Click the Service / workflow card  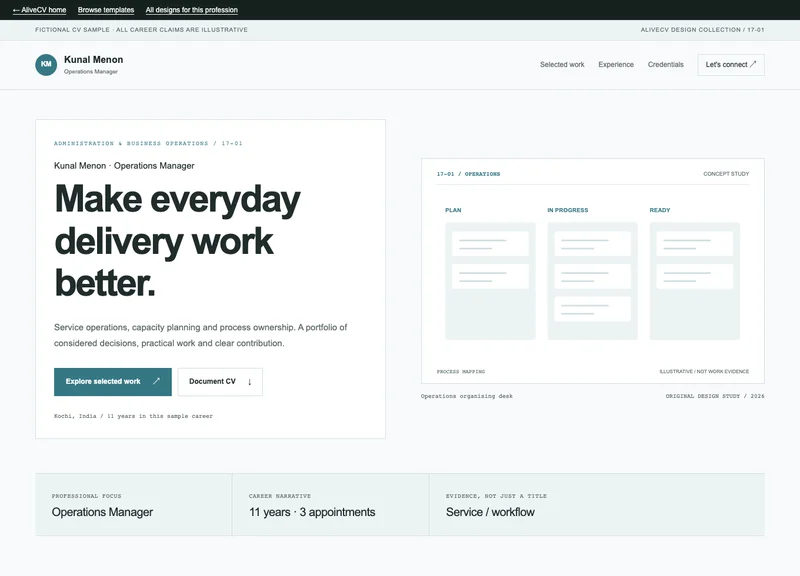(597, 505)
